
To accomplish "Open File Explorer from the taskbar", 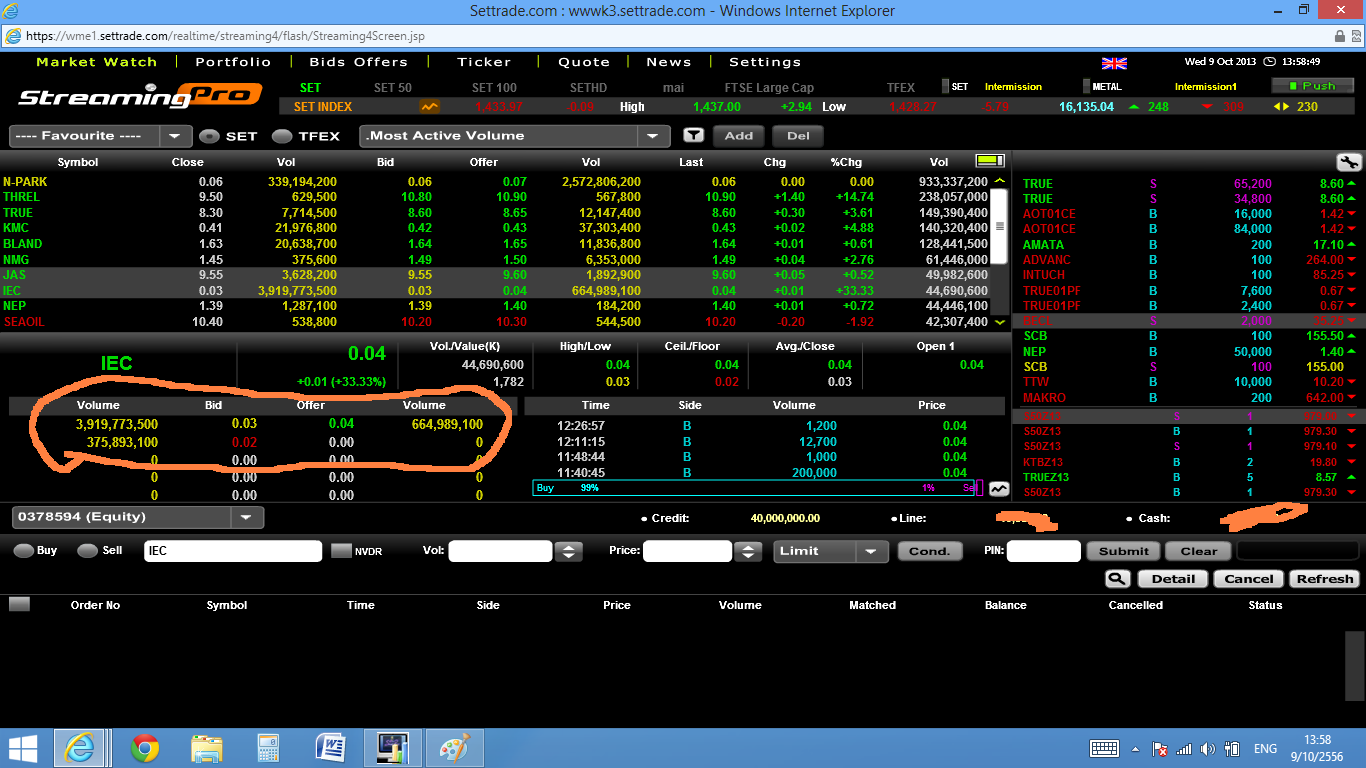I will tap(207, 748).
